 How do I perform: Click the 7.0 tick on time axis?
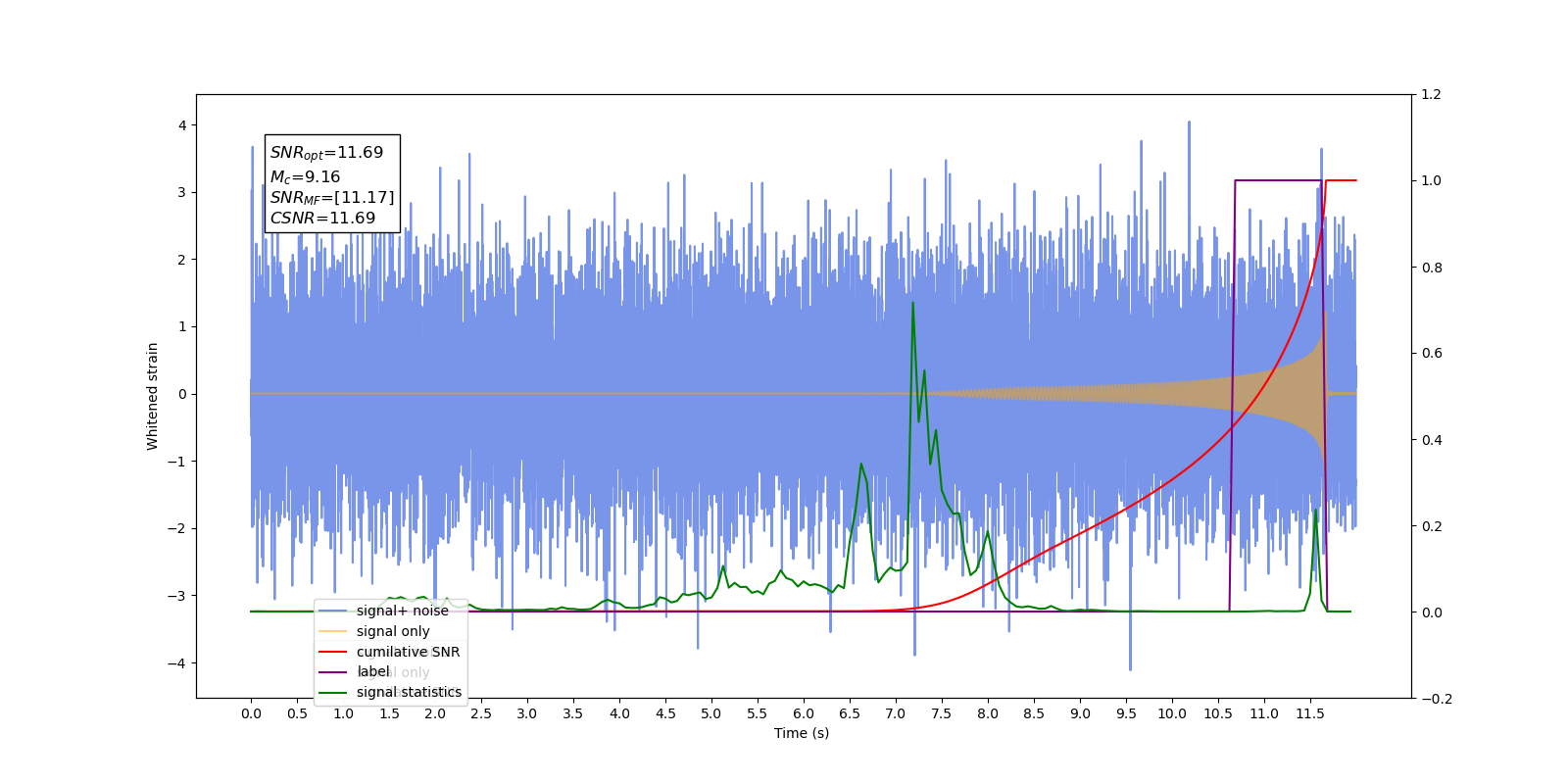pyautogui.click(x=896, y=713)
